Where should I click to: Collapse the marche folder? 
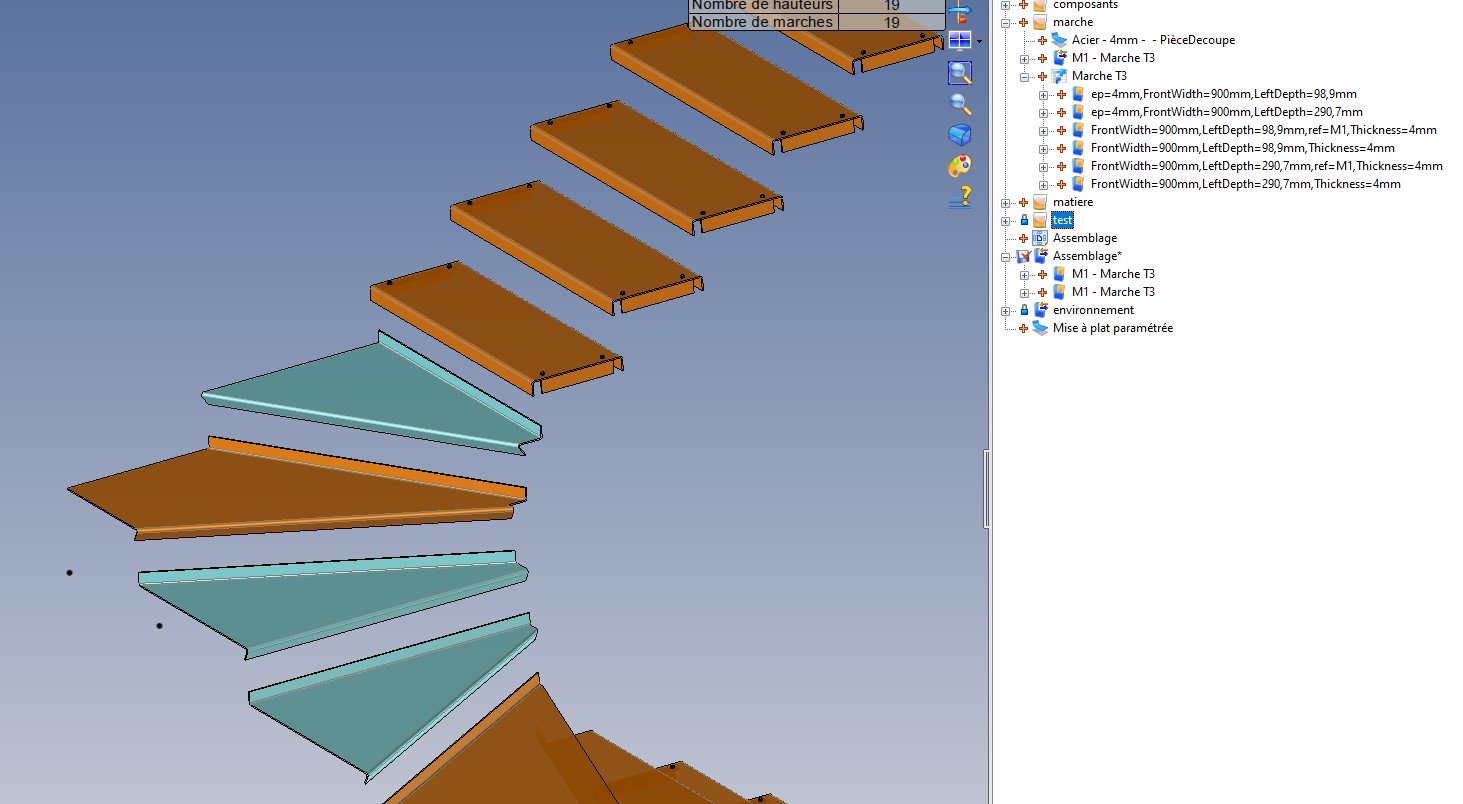pos(1005,22)
